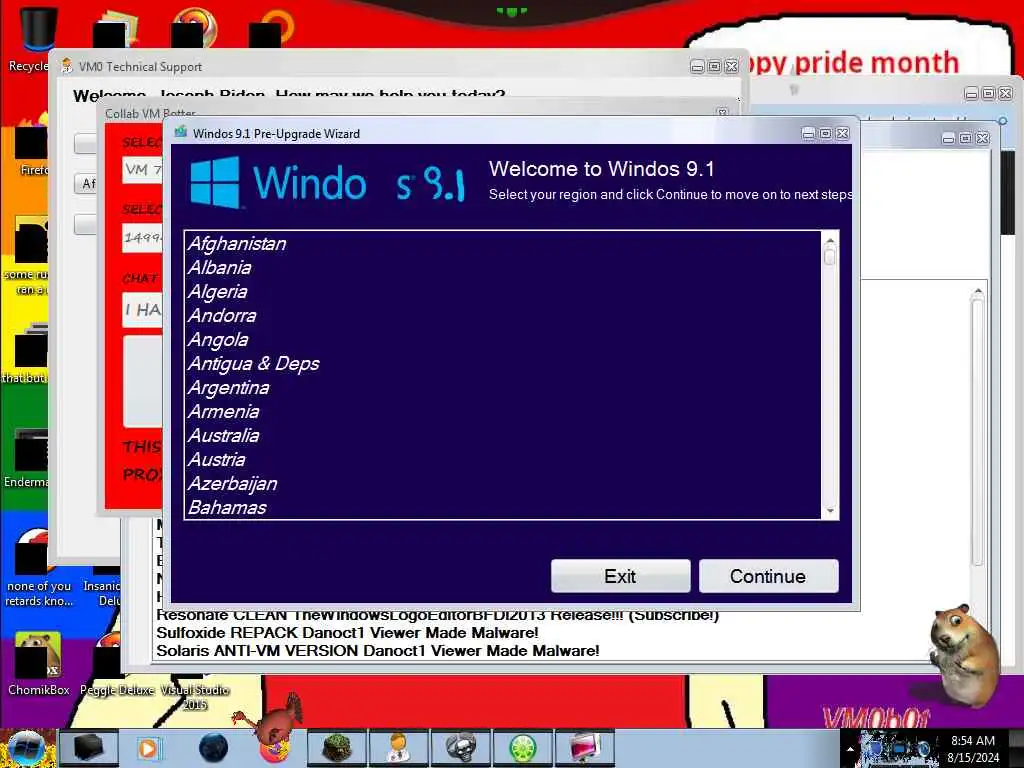Open the black printer-like taskbar icon
Image resolution: width=1024 pixels, height=768 pixels.
[89, 748]
